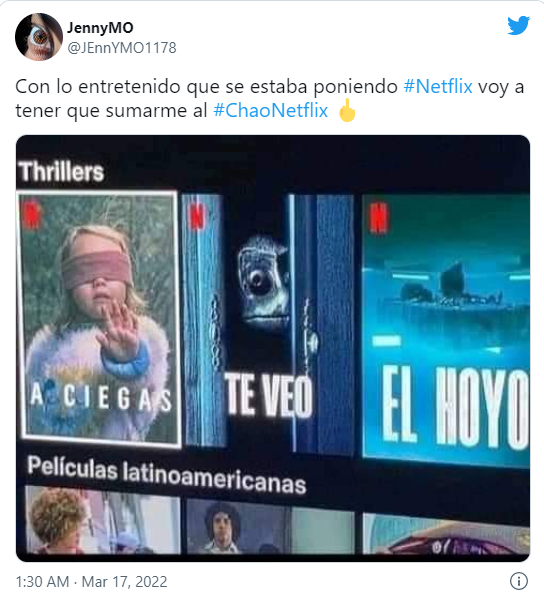Select the dark curly-haired man thumbnail
544x597 pixels.
click(270, 527)
